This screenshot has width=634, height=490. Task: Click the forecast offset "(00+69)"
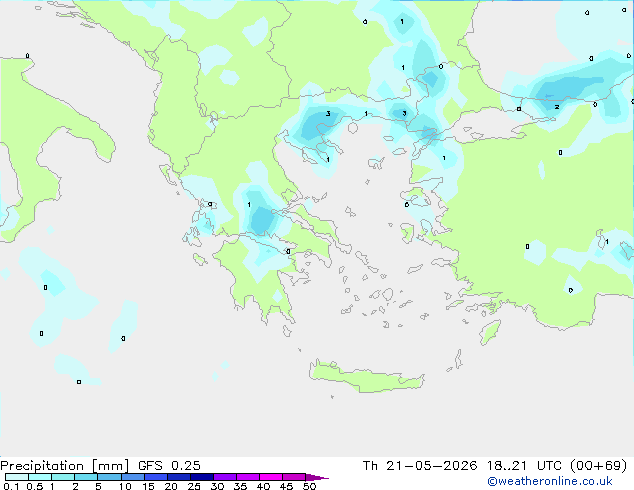coord(598,466)
